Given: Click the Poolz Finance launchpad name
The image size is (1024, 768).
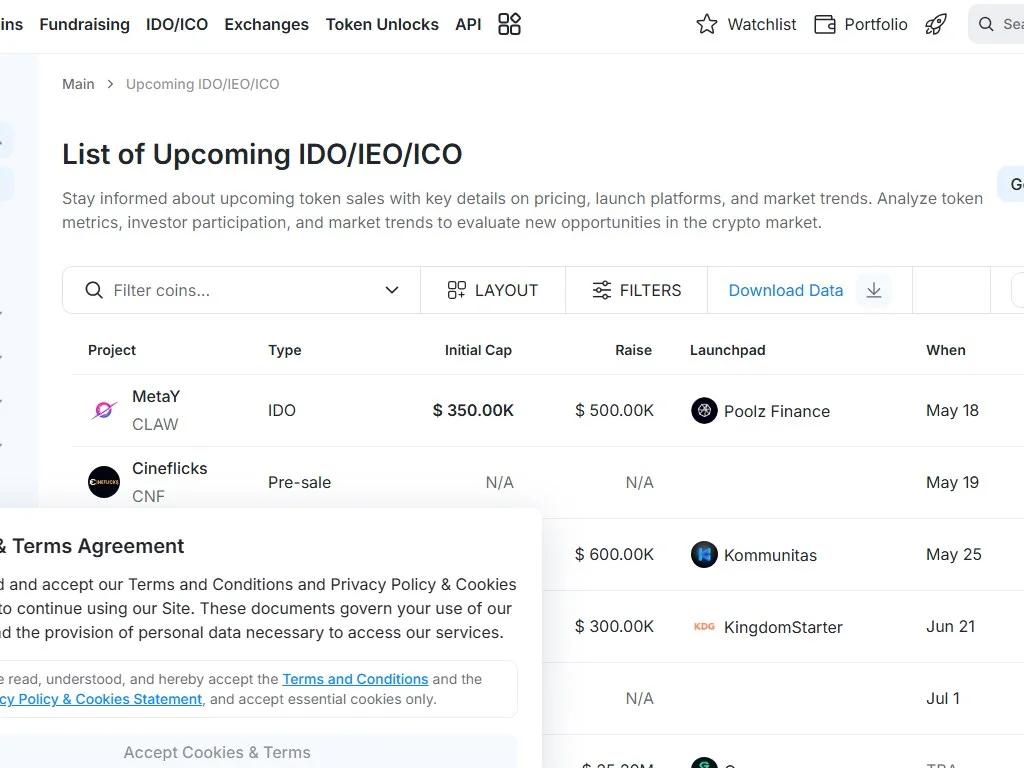Looking at the screenshot, I should click(x=777, y=411).
